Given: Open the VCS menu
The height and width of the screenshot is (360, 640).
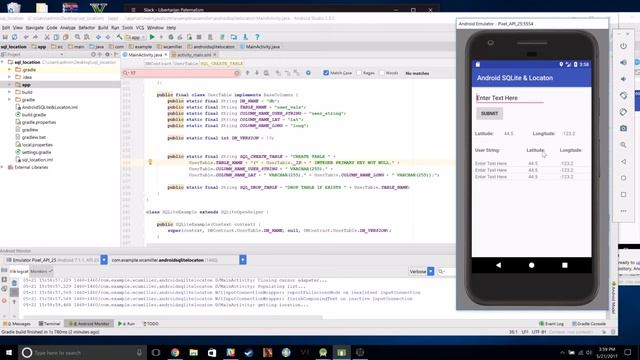Looking at the screenshot, I should point(140,28).
